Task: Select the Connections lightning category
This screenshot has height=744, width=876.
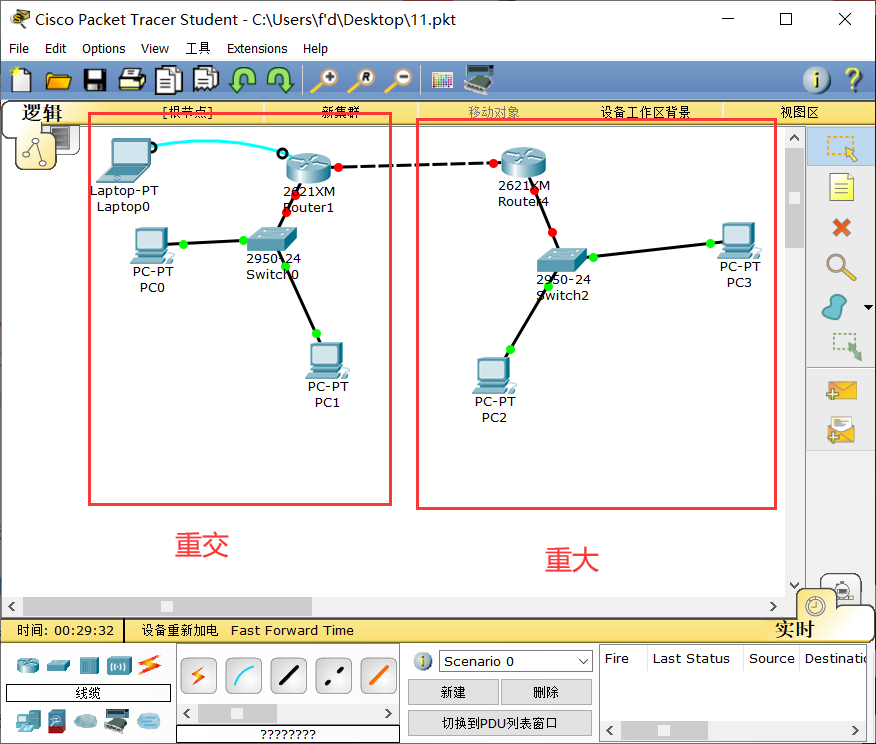Action: pos(150,665)
